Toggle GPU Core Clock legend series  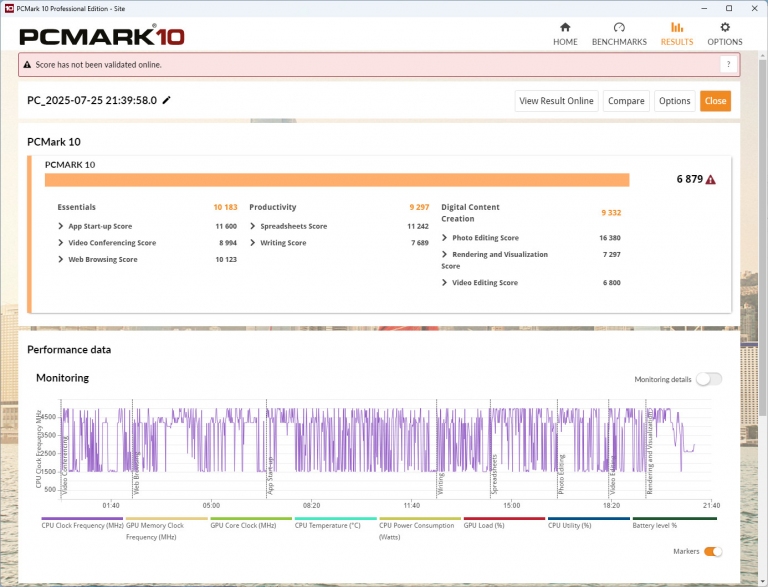point(251,524)
